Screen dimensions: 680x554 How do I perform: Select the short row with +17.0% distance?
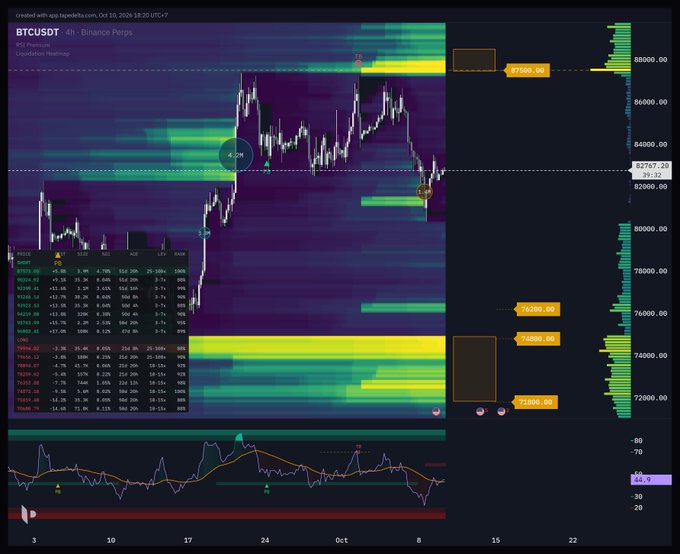point(101,331)
